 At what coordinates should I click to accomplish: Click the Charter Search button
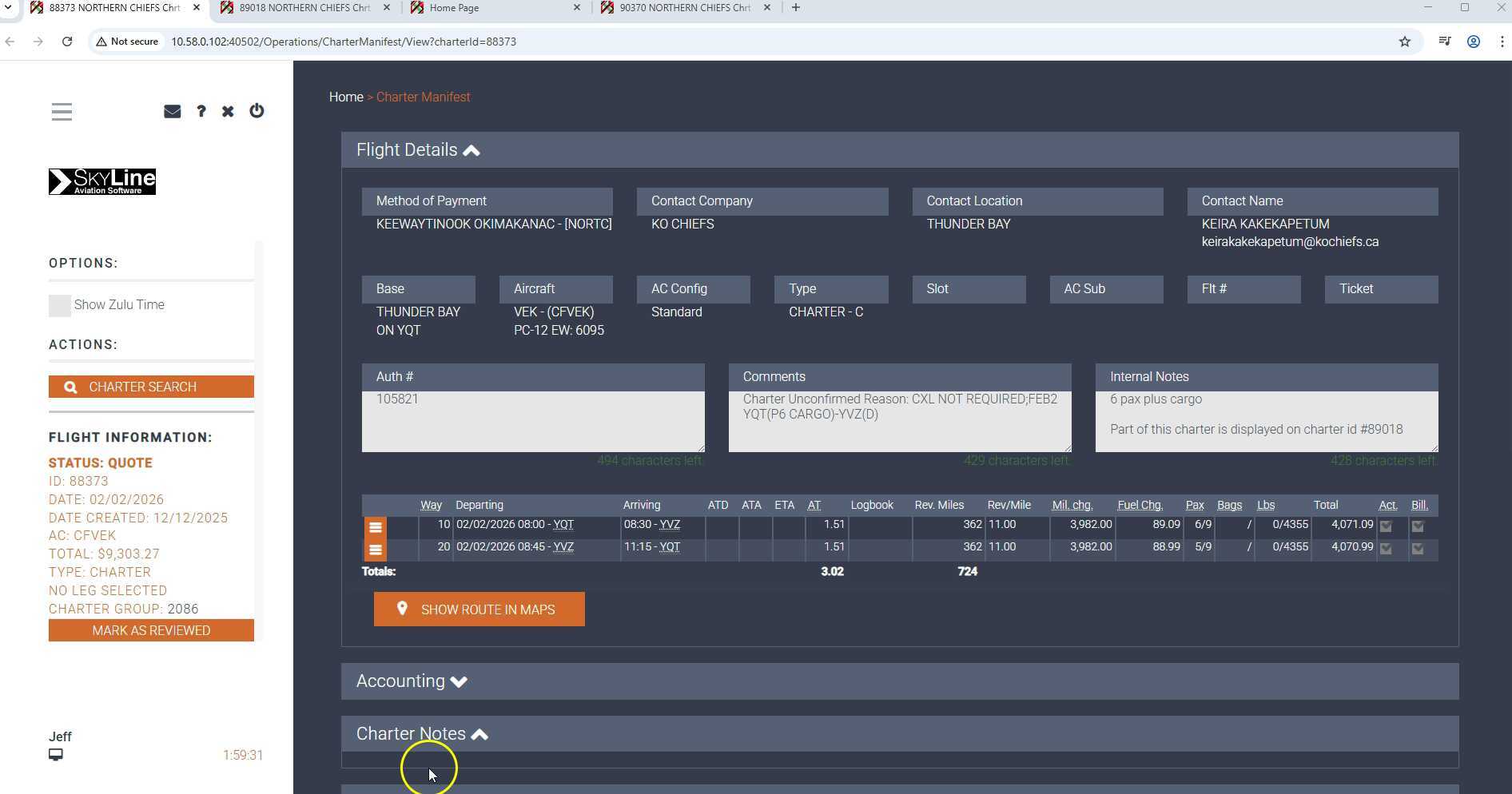(x=151, y=387)
